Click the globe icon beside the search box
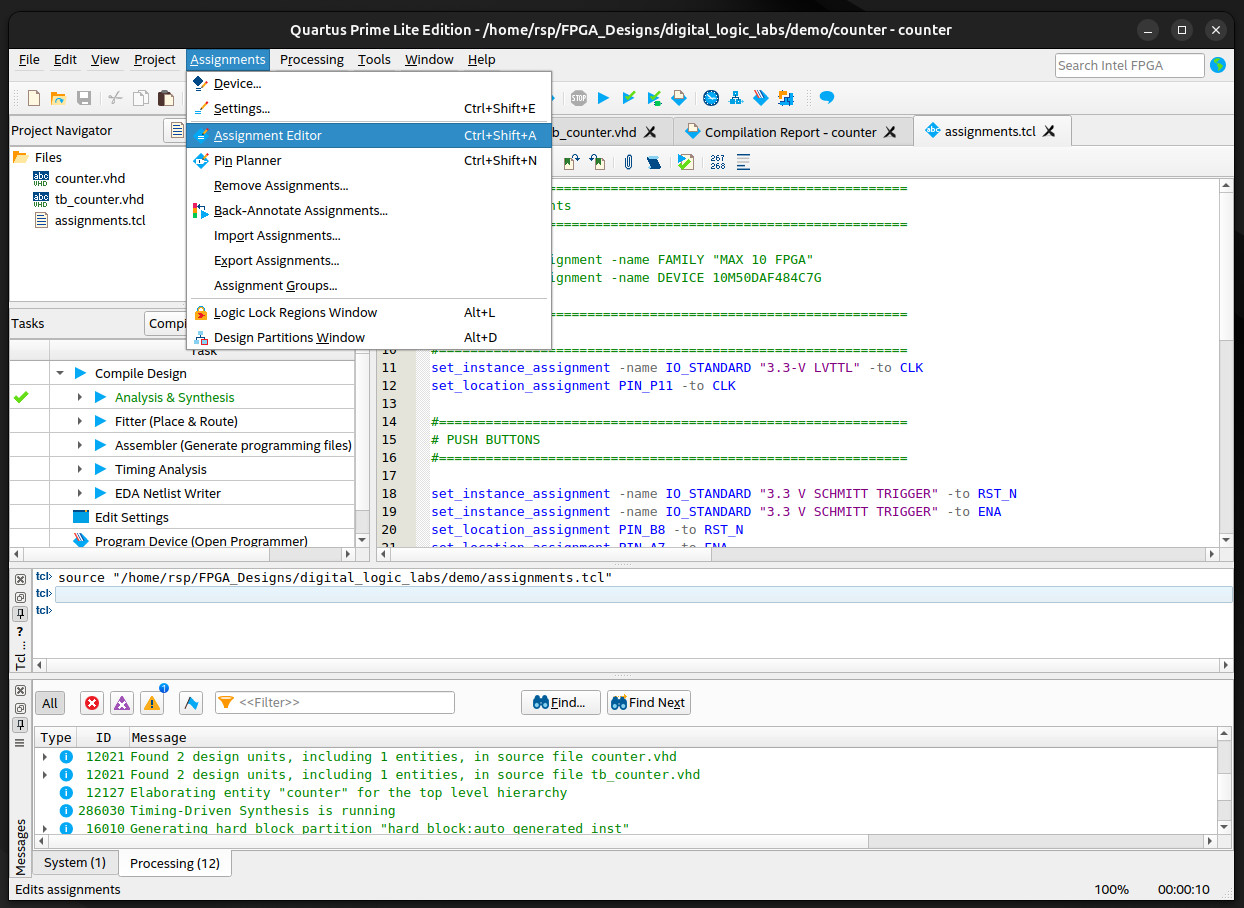1244x908 pixels. [1217, 65]
